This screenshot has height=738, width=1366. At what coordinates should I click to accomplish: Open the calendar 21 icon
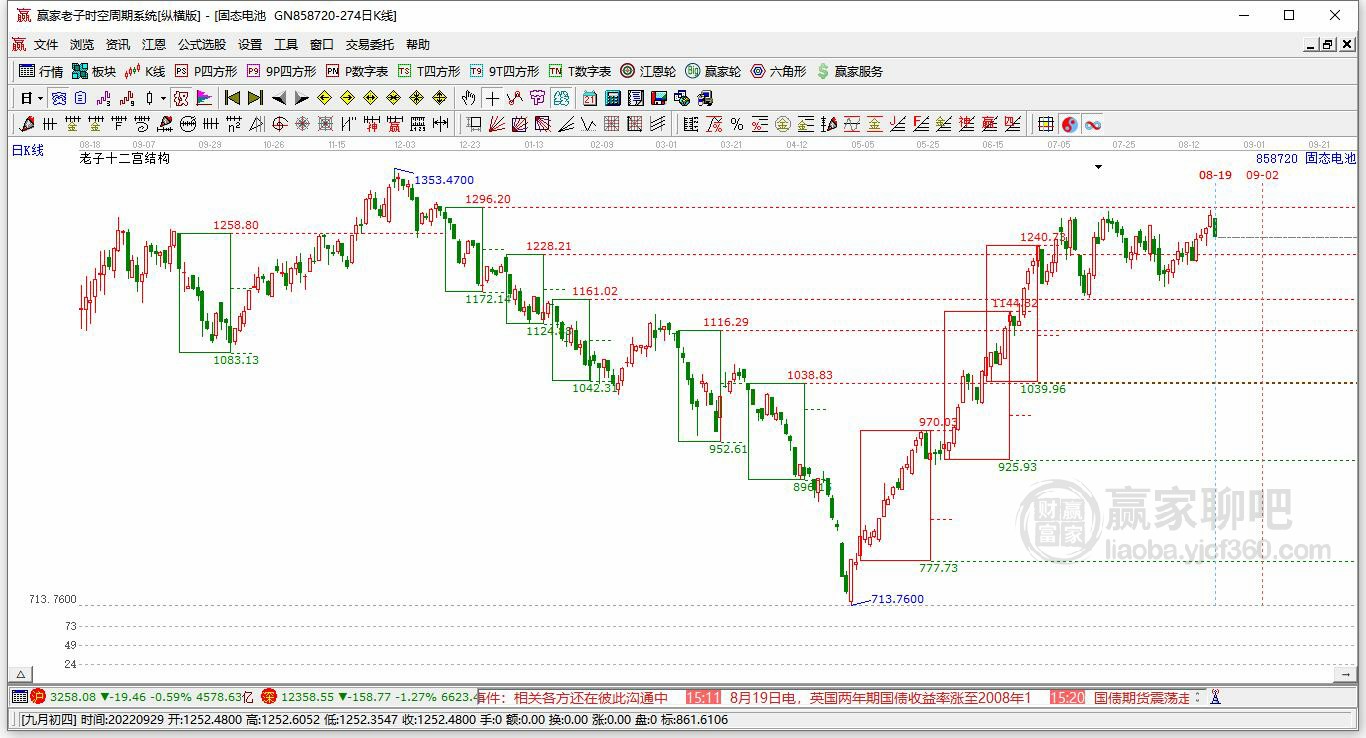pos(590,98)
